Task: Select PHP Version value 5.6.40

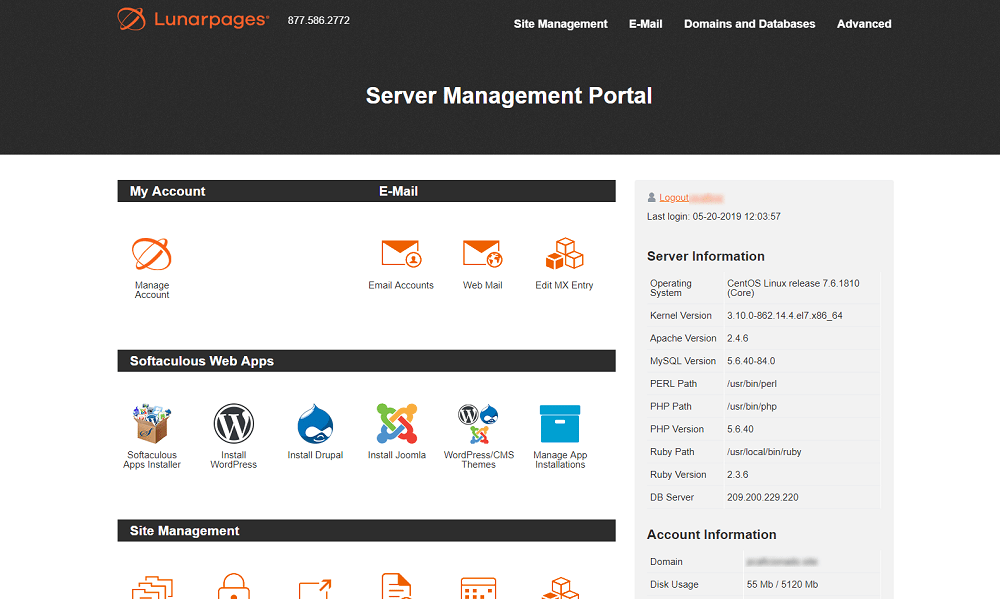Action: 740,429
